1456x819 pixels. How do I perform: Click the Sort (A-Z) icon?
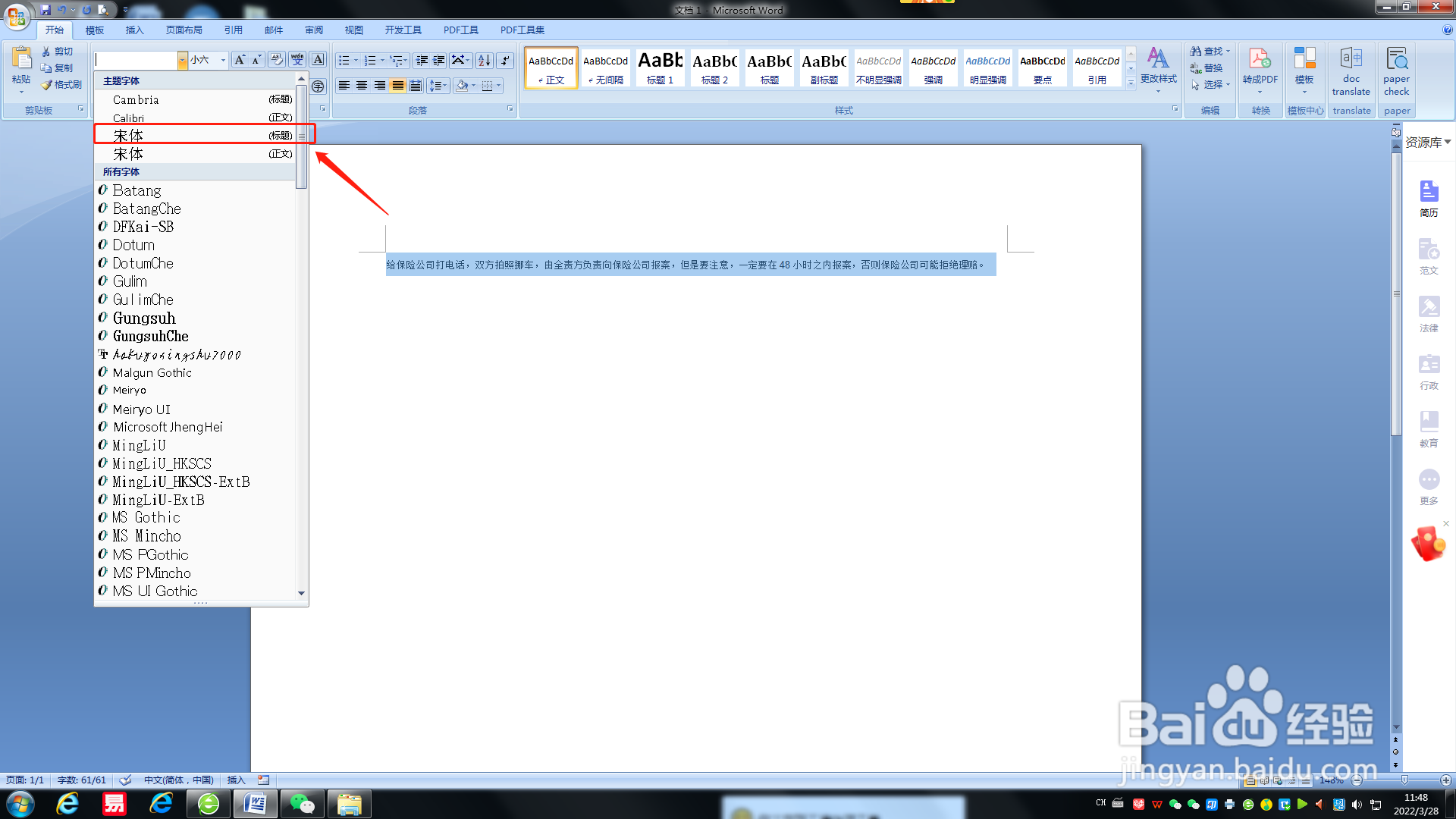coord(484,60)
